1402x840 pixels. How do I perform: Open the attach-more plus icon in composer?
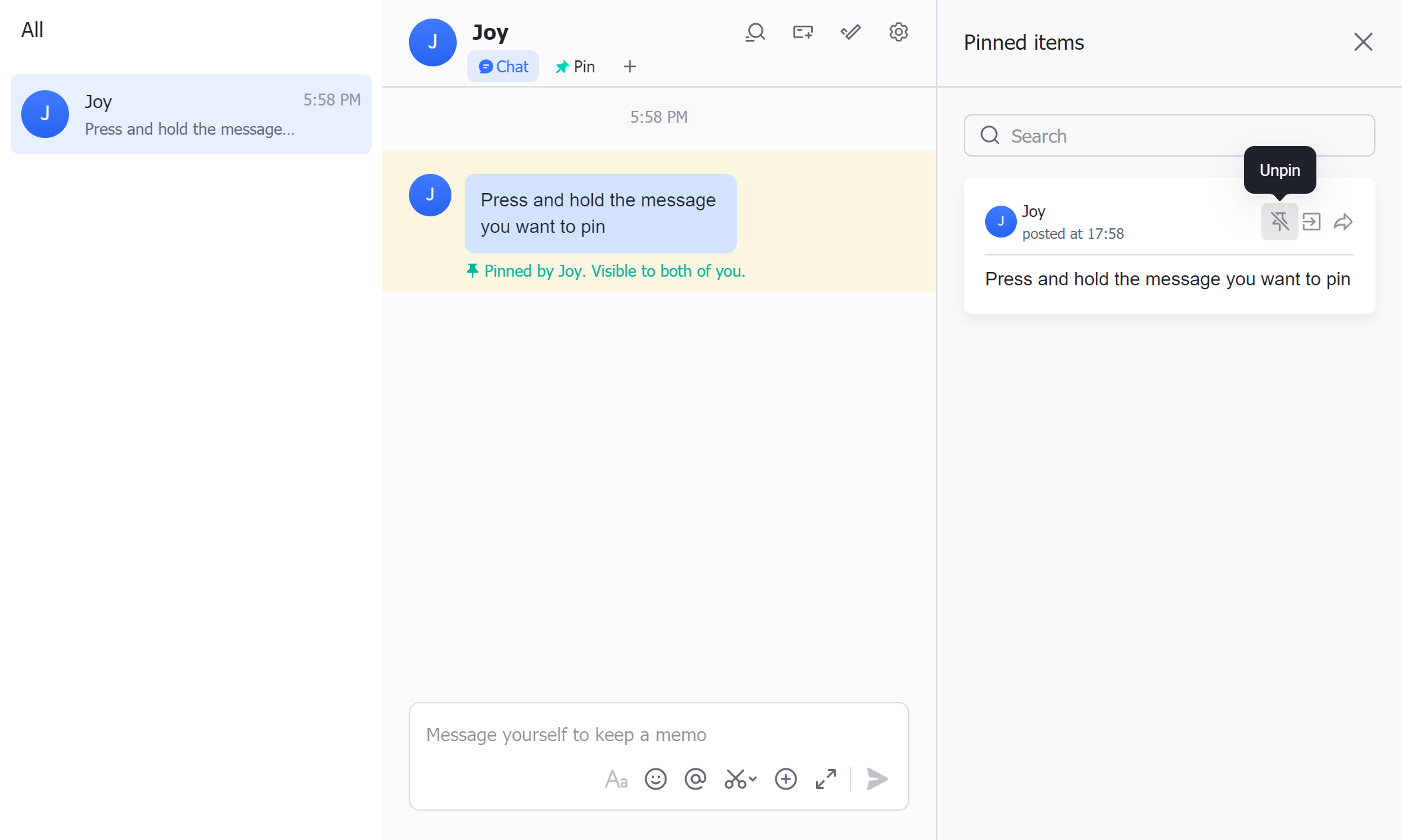[x=786, y=779]
